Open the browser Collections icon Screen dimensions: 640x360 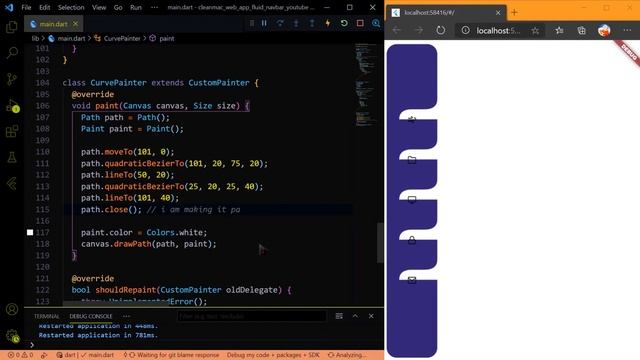pos(582,31)
